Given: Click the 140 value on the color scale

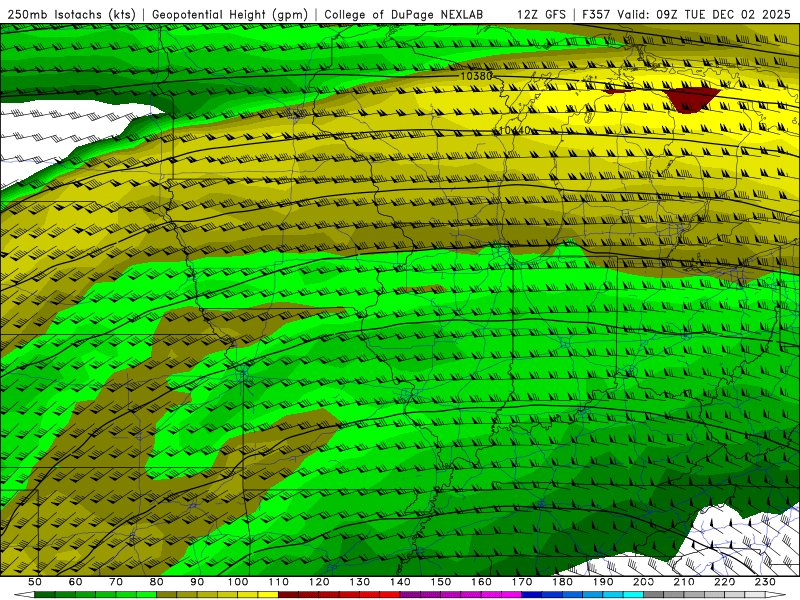Looking at the screenshot, I should [x=400, y=582].
